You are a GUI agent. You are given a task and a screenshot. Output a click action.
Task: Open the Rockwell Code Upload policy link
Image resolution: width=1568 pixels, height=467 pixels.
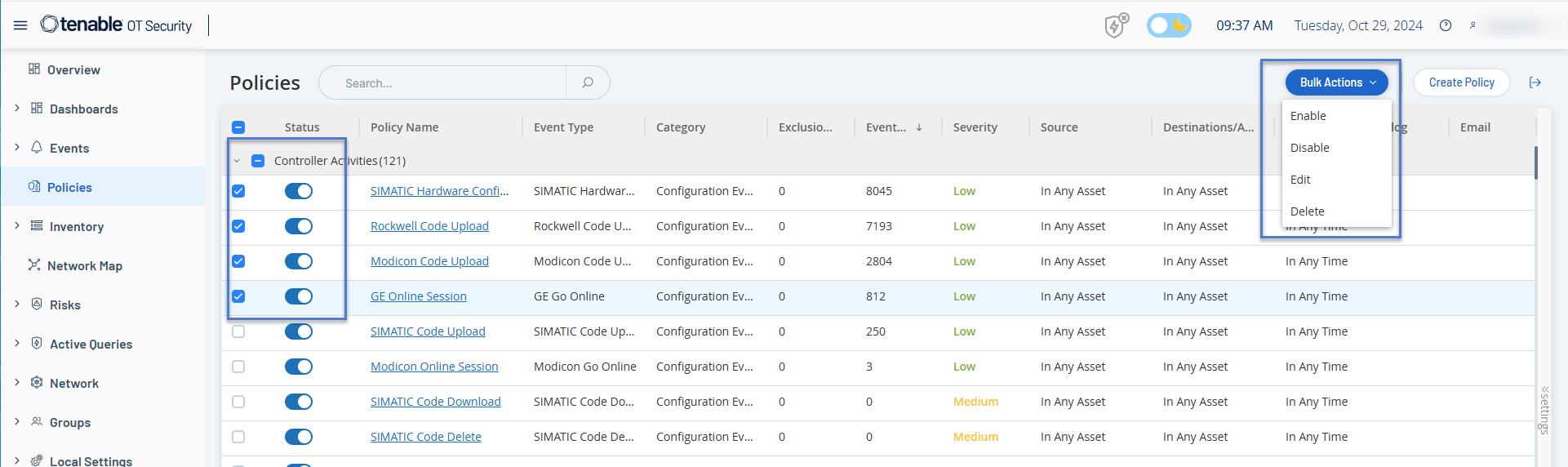pos(429,226)
